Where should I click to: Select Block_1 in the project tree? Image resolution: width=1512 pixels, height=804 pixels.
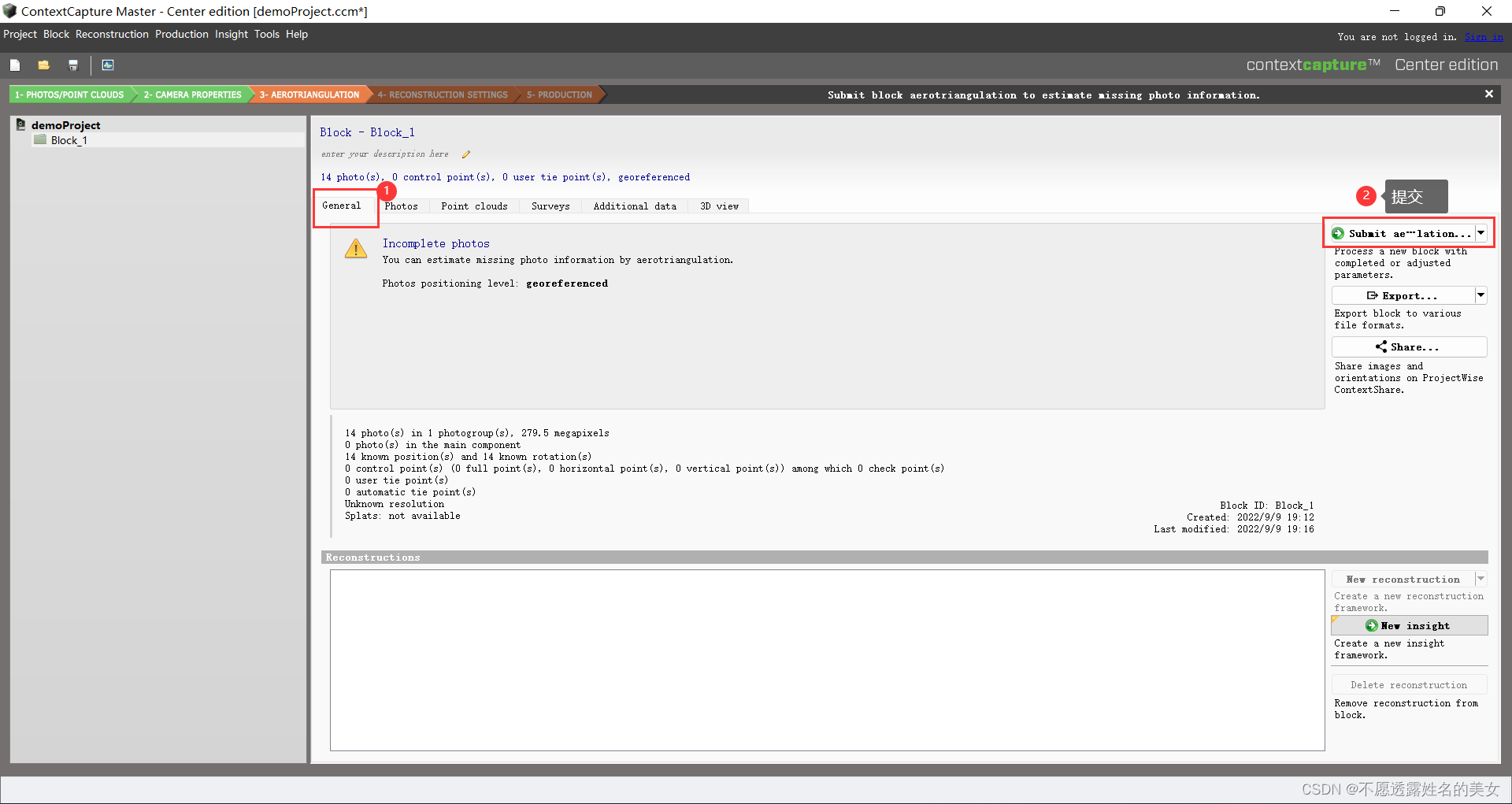69,140
